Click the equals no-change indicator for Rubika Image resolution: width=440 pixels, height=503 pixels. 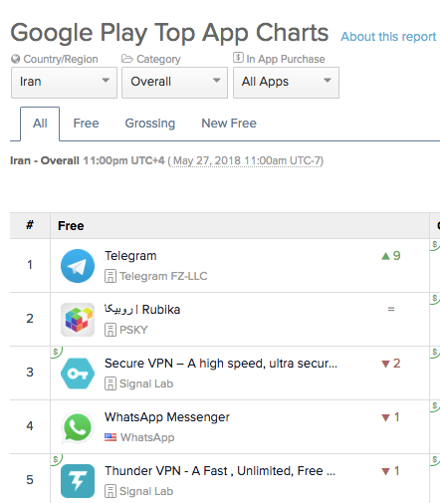coord(391,309)
